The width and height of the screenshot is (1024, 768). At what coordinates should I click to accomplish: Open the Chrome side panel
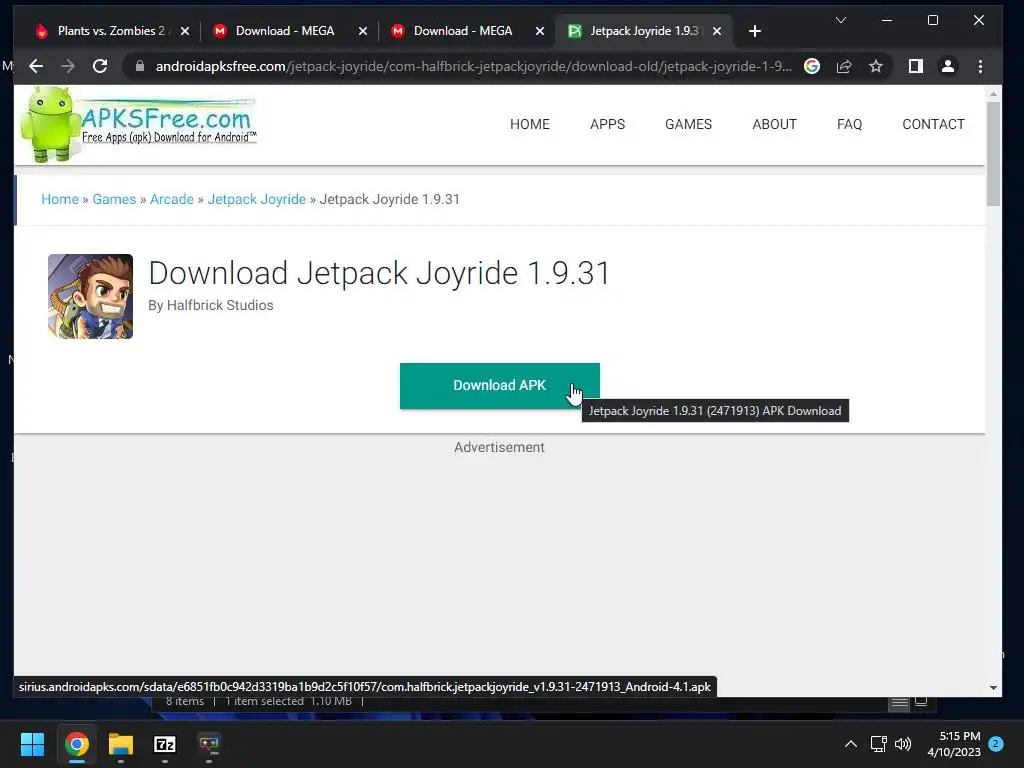pyautogui.click(x=916, y=66)
